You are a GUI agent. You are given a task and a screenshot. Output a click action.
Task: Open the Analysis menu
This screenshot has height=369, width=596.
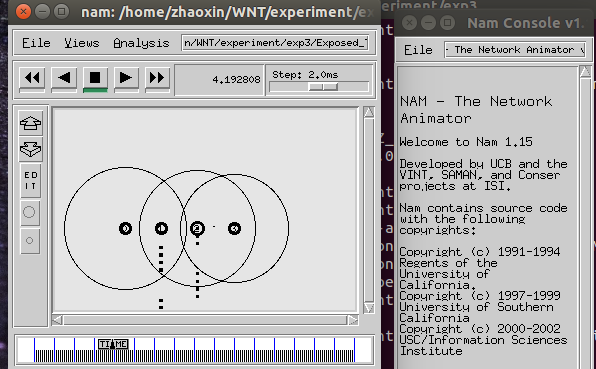[x=141, y=43]
